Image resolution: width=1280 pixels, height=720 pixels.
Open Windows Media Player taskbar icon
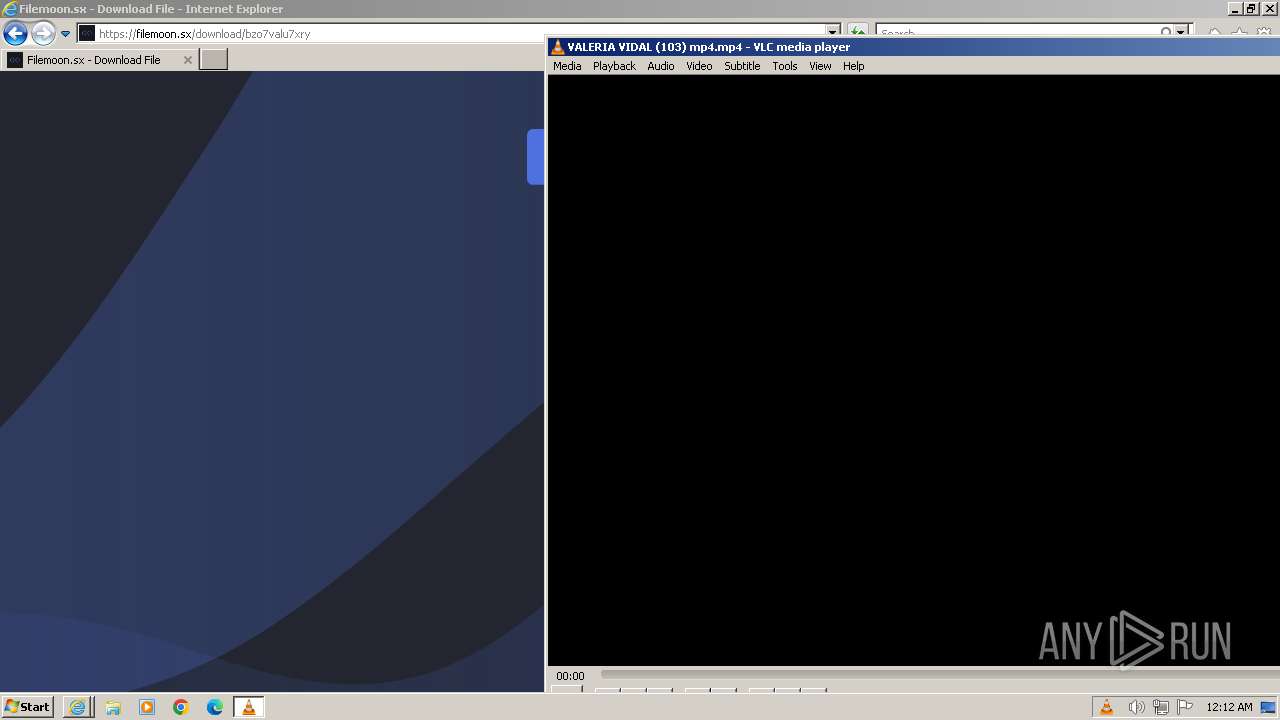147,707
